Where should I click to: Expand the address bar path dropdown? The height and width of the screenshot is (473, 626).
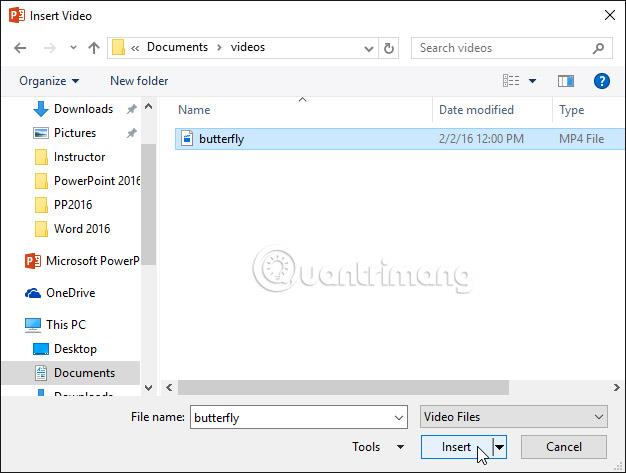[x=368, y=49]
